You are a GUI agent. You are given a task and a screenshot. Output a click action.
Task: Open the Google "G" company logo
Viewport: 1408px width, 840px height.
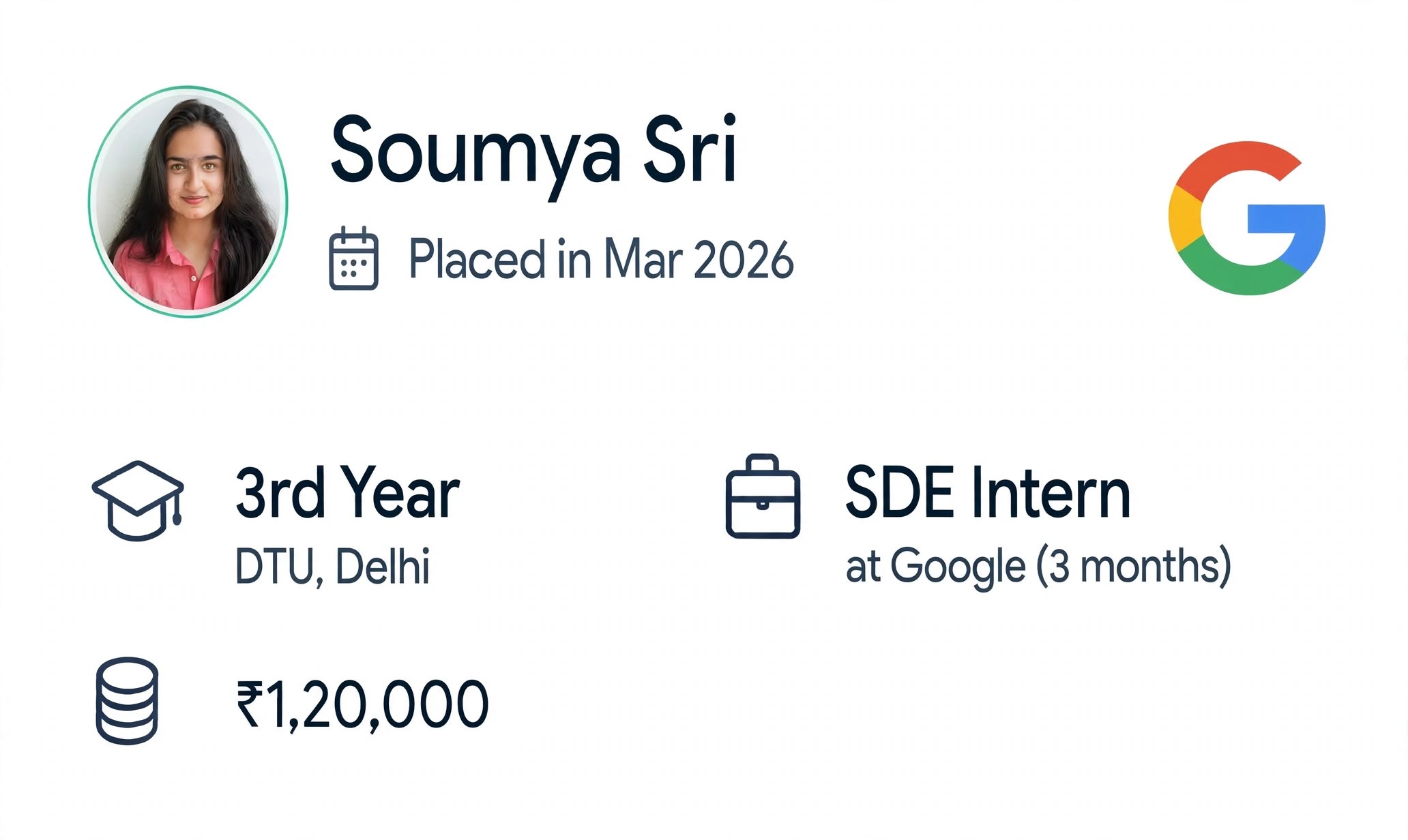[1247, 217]
